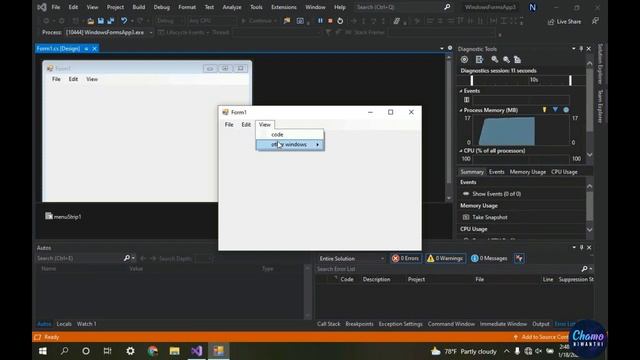Switch to the Locals tab
The image size is (640, 360).
(x=64, y=324)
